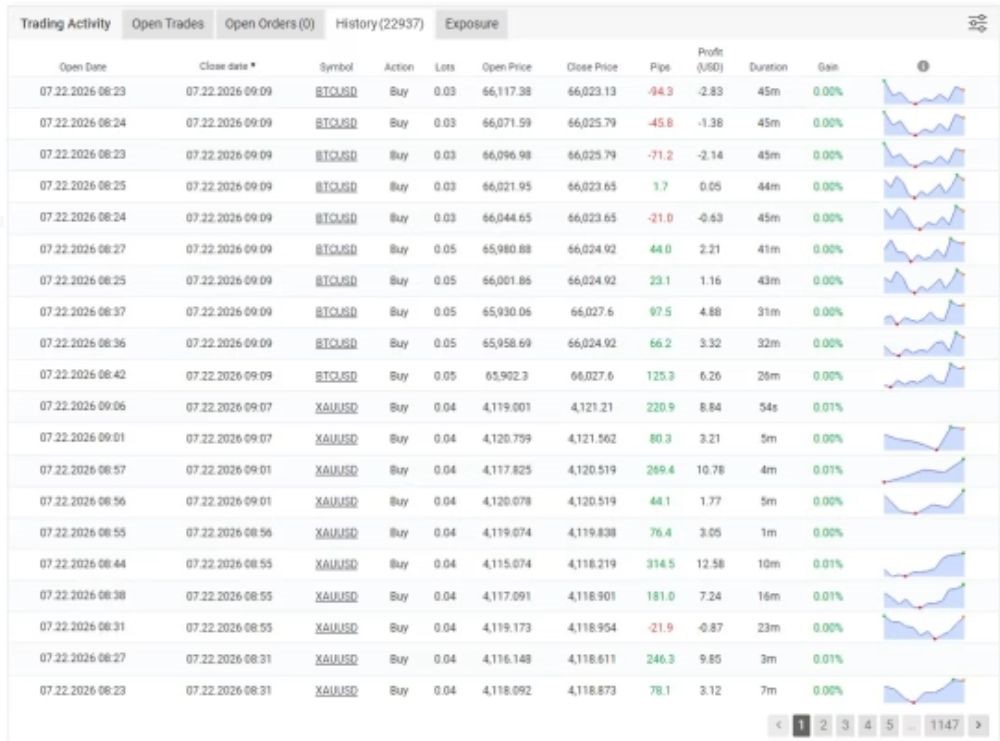This screenshot has width=1000, height=741.
Task: Click the duration value 54s
Action: tap(768, 407)
